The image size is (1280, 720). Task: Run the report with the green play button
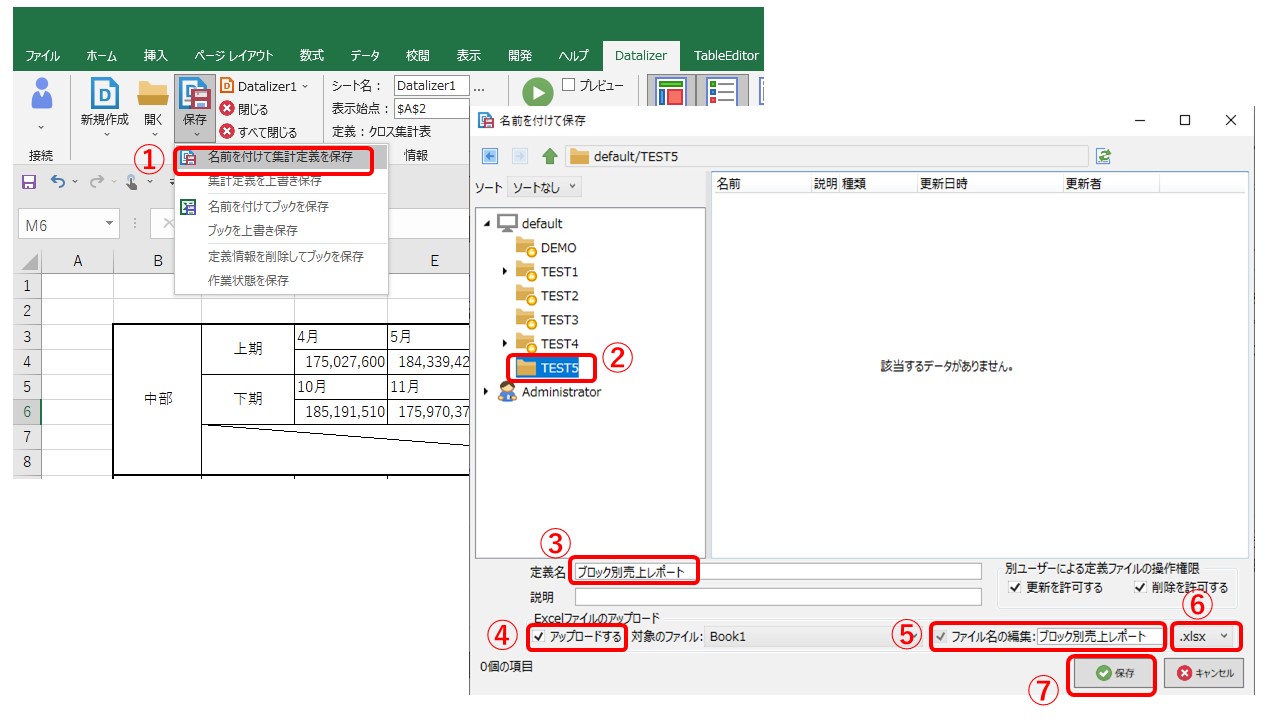point(537,92)
